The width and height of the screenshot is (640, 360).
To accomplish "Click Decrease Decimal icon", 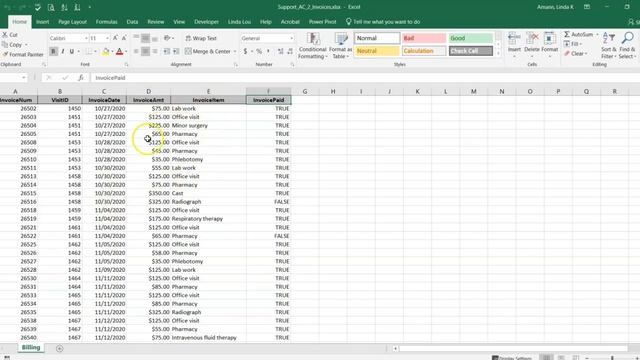I will coord(290,51).
